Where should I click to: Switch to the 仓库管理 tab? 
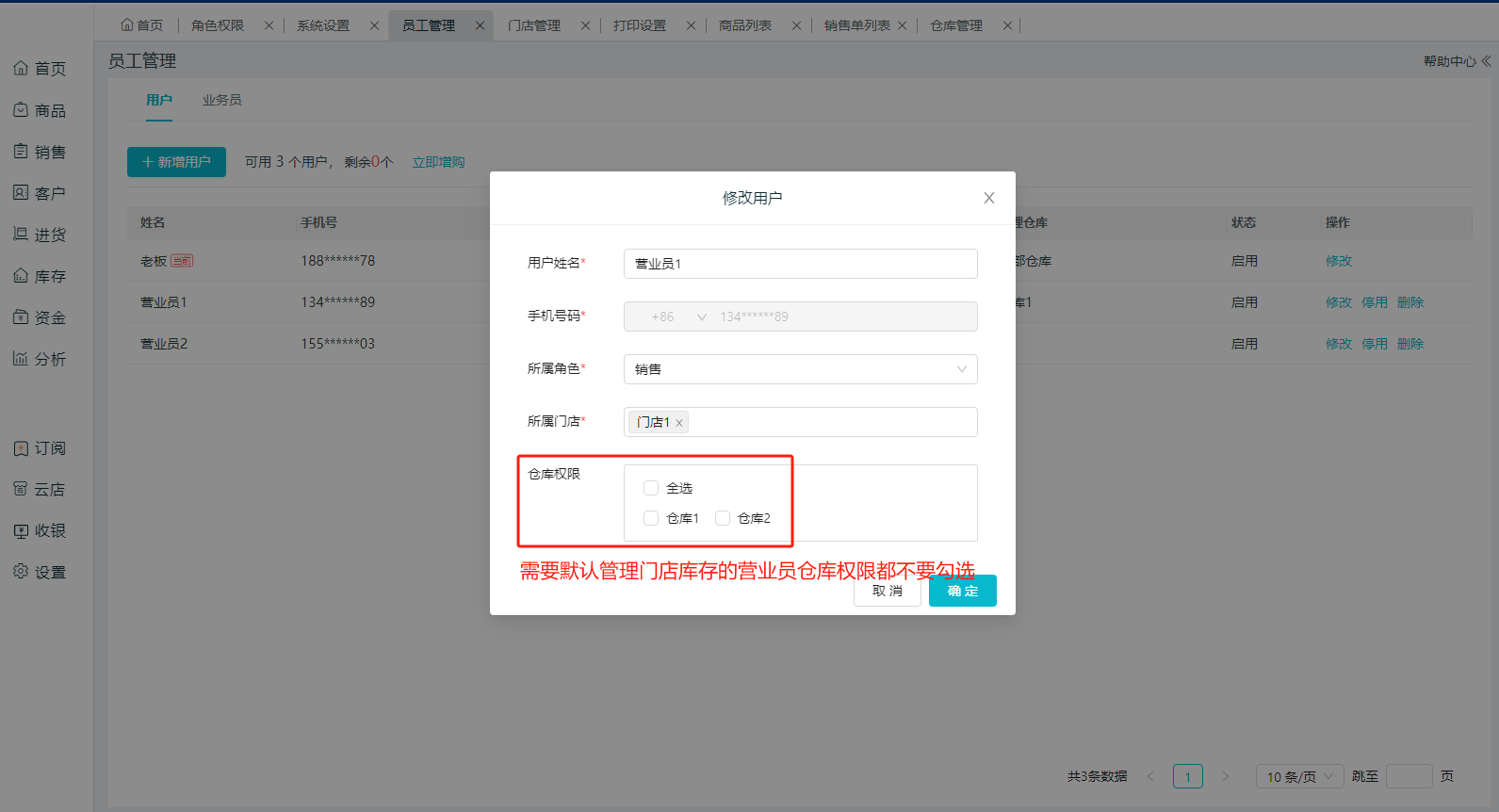pyautogui.click(x=956, y=25)
